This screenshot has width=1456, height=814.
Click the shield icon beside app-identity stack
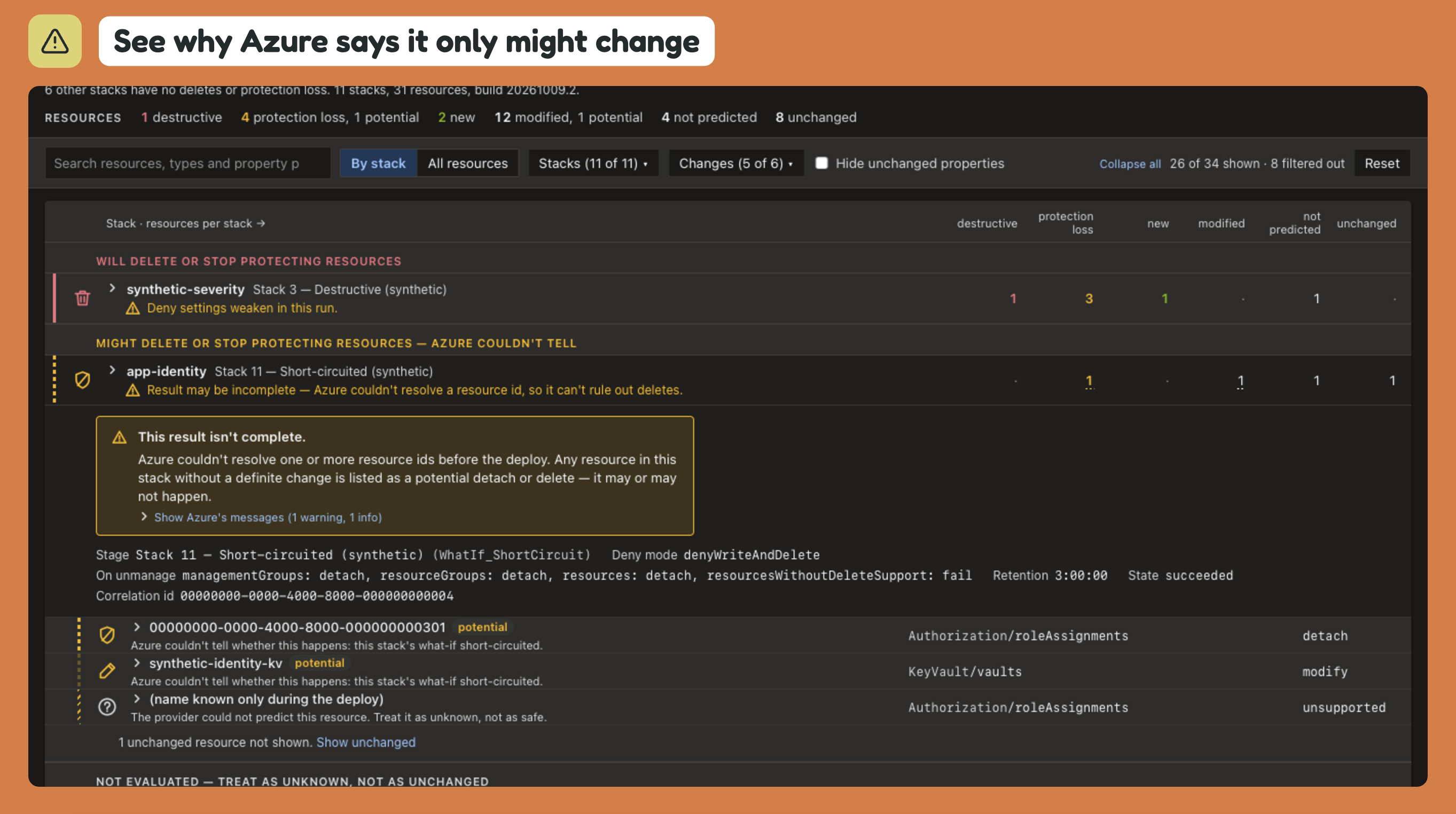tap(83, 380)
